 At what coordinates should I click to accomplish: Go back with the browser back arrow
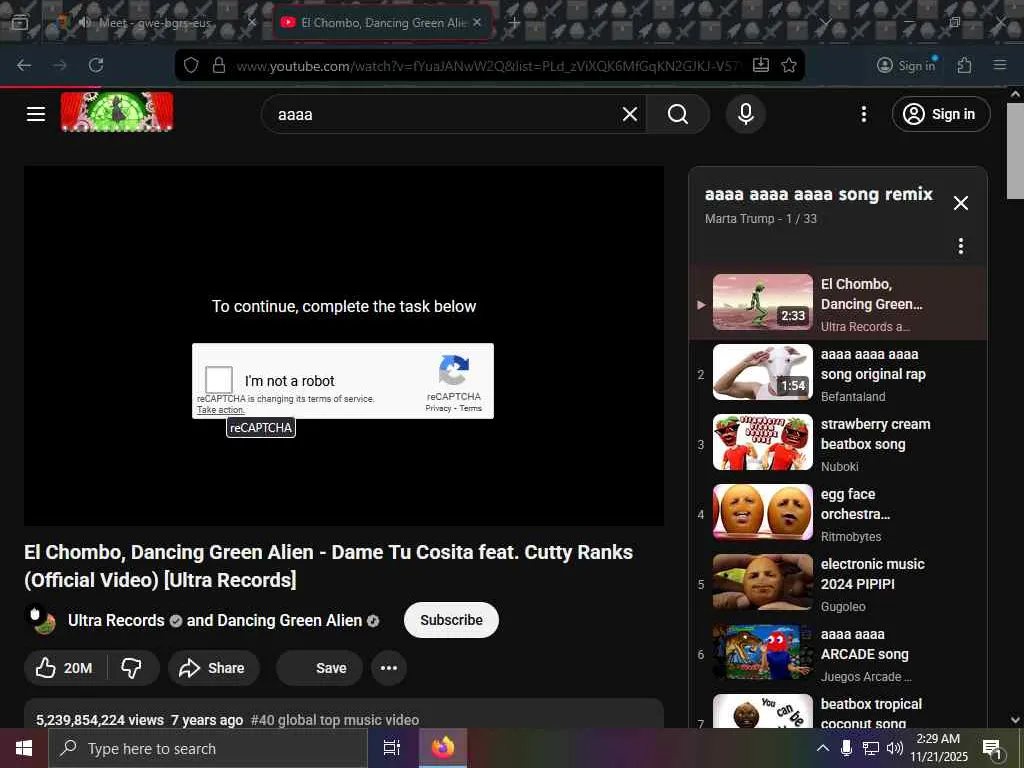pos(24,65)
